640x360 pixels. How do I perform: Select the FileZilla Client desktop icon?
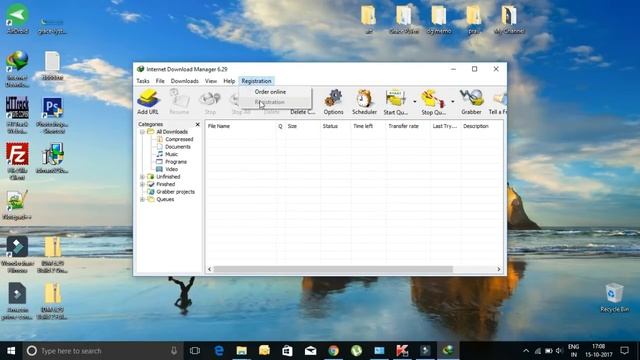point(17,161)
